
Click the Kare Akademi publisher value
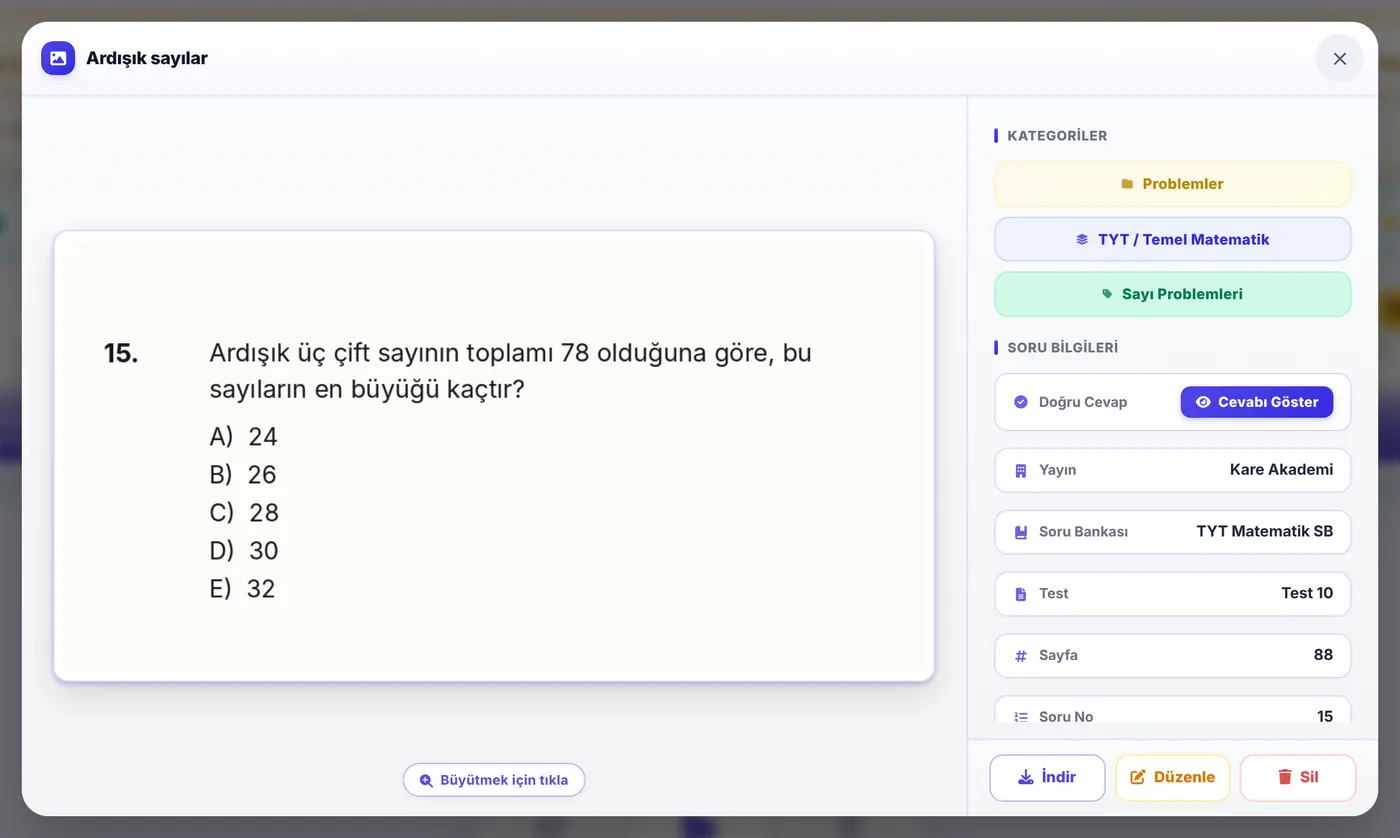pyautogui.click(x=1281, y=470)
